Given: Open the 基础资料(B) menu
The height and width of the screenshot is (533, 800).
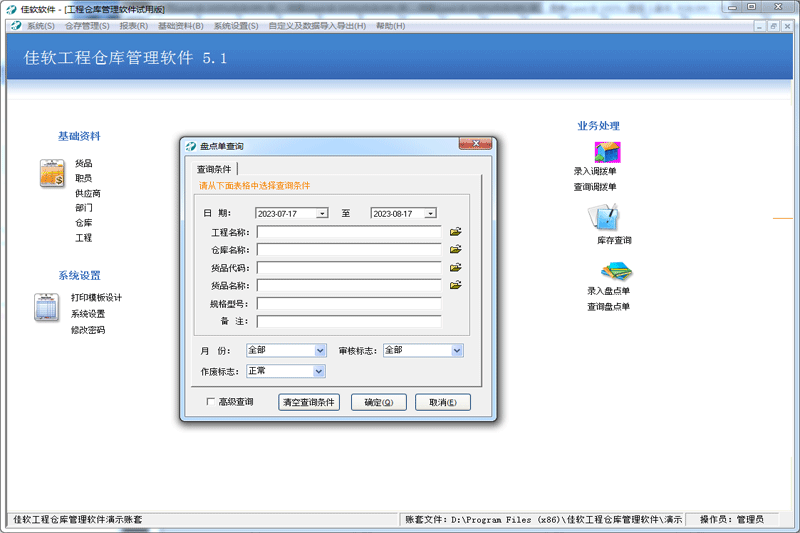Looking at the screenshot, I should coord(181,26).
